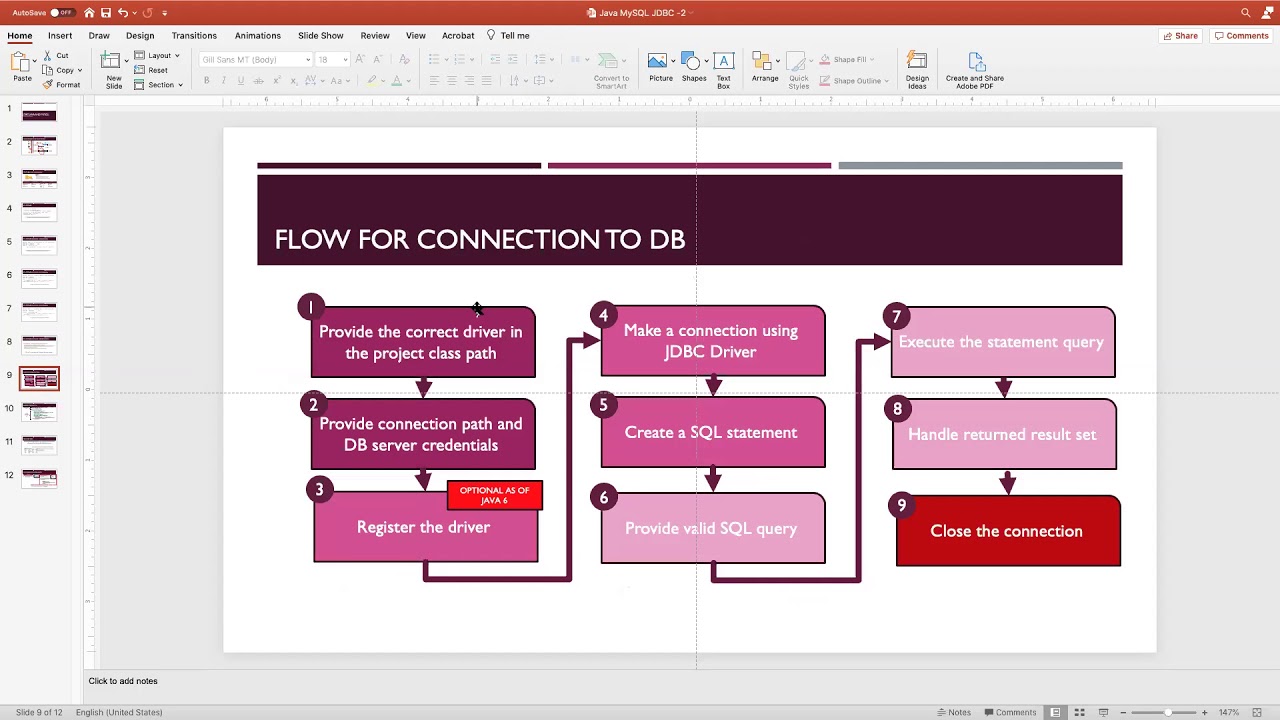Expand the Copy dropdown arrow
Viewport: 1280px width, 720px height.
coord(80,70)
